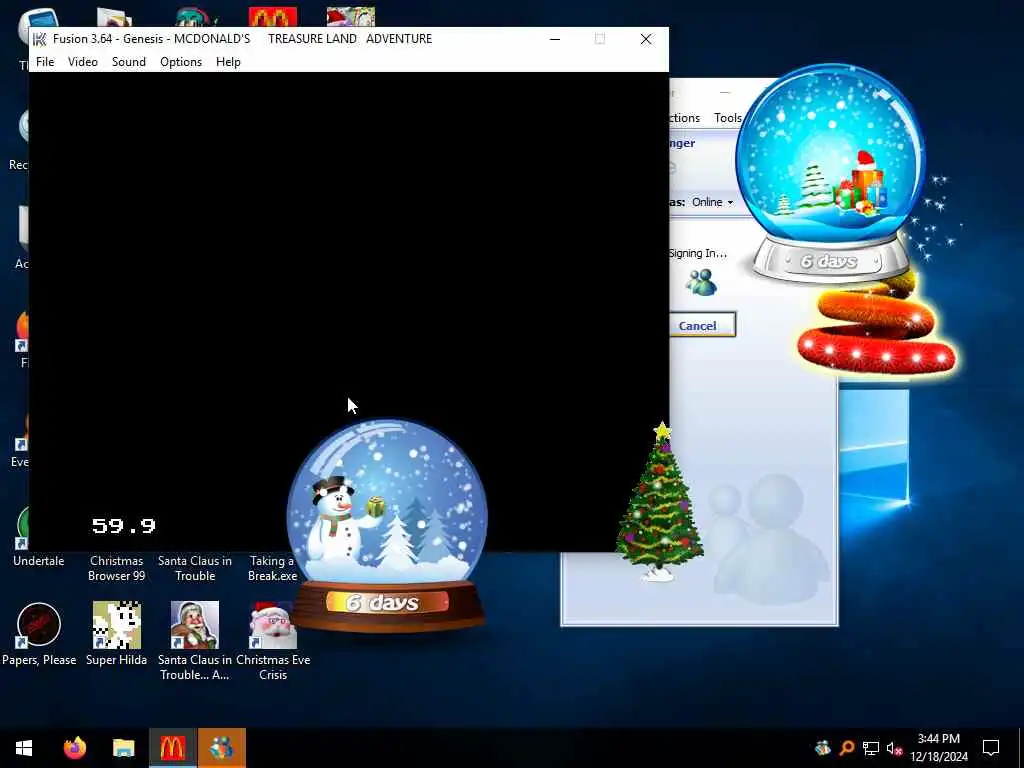Open the File menu in Fusion
The width and height of the screenshot is (1024, 768).
tap(45, 62)
